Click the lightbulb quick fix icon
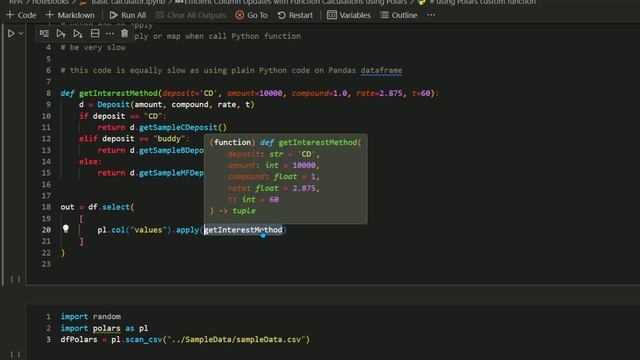Screen dimensions: 640x360 click(66, 229)
